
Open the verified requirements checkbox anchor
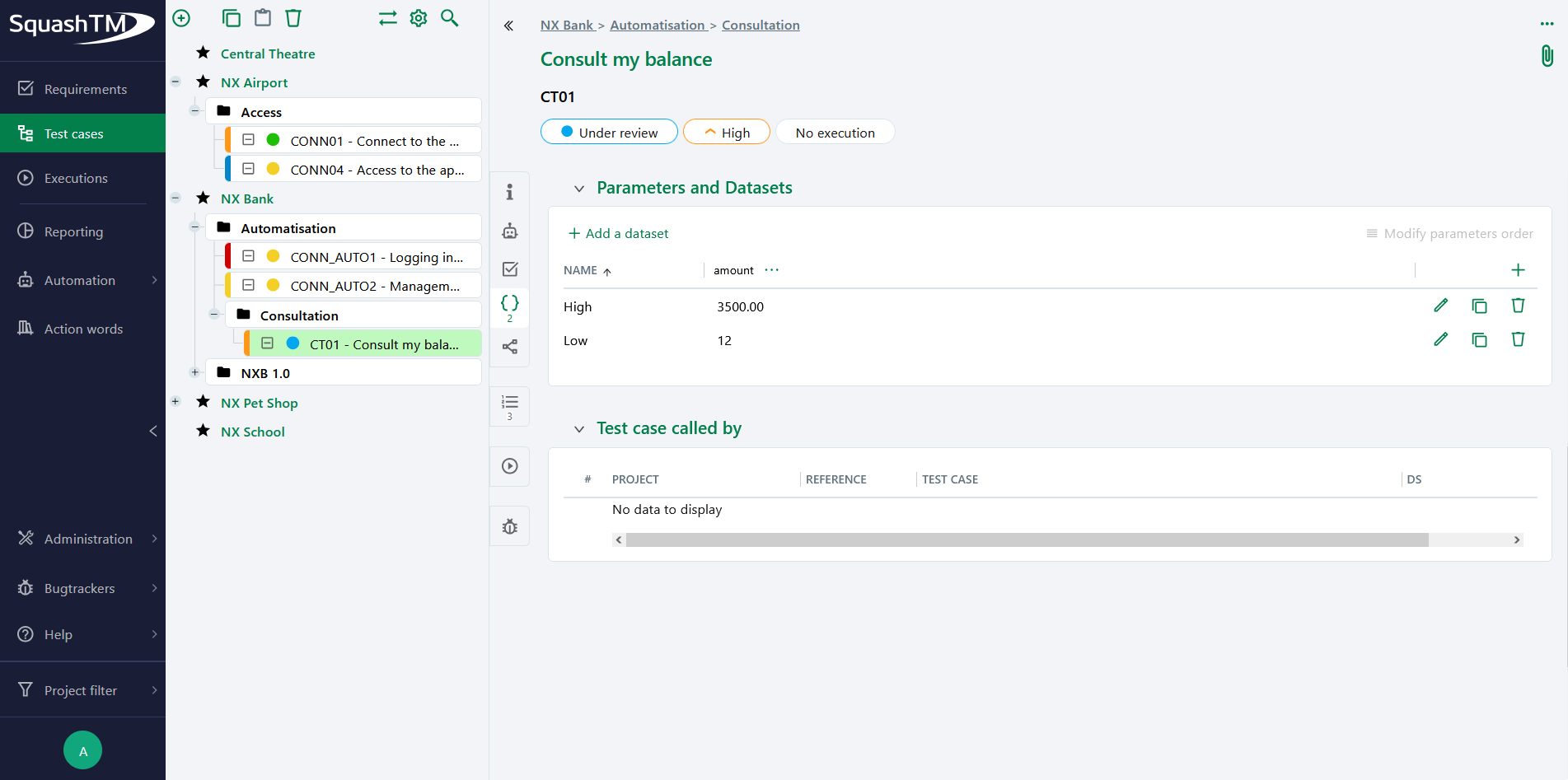pyautogui.click(x=510, y=269)
